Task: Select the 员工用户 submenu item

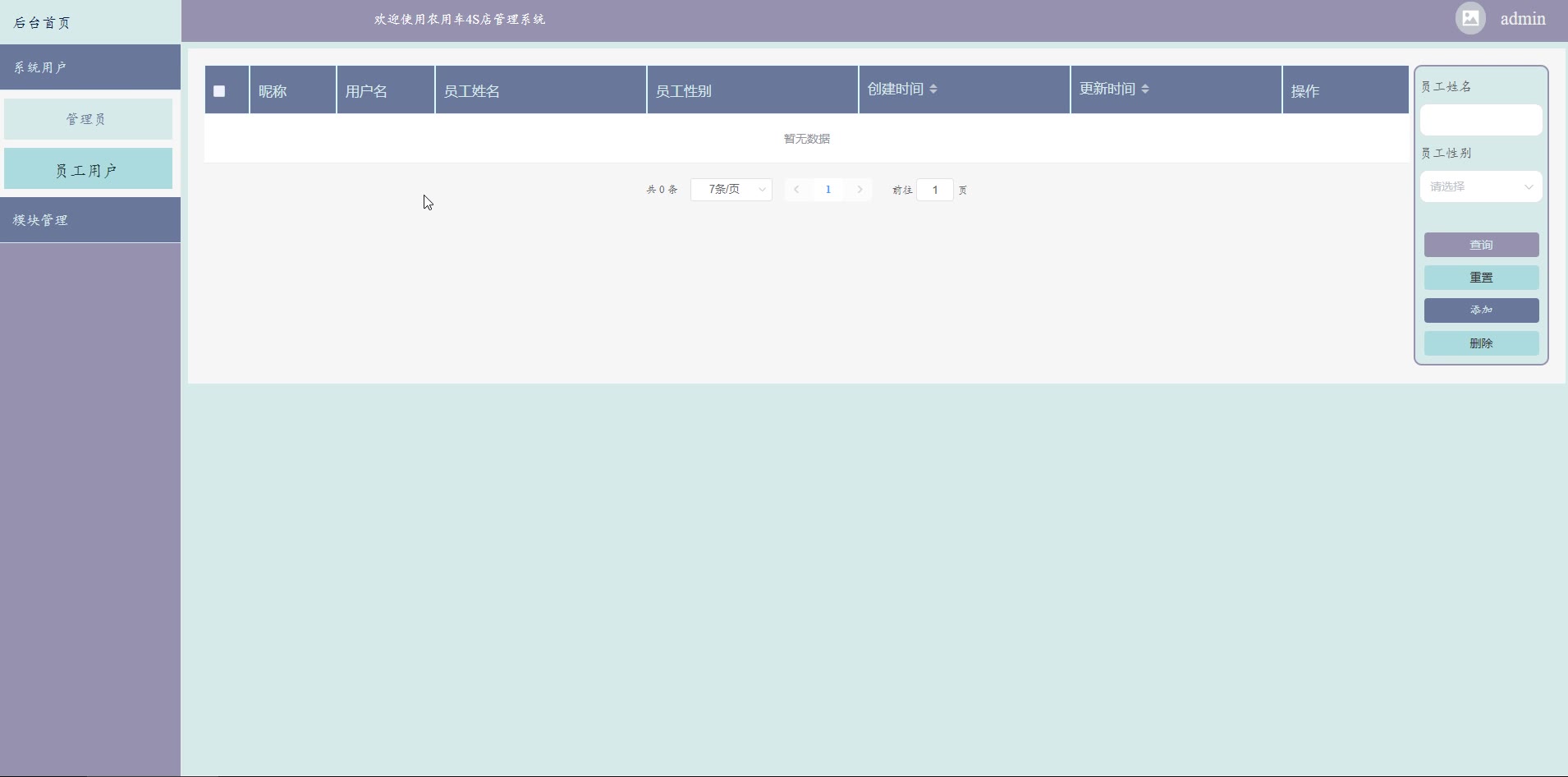Action: [x=88, y=169]
